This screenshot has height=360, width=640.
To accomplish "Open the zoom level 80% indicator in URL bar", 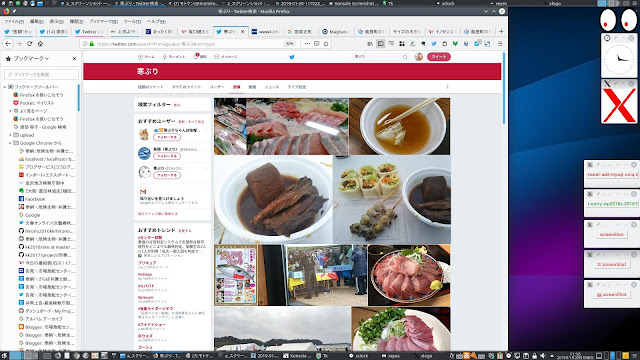I will (x=289, y=44).
